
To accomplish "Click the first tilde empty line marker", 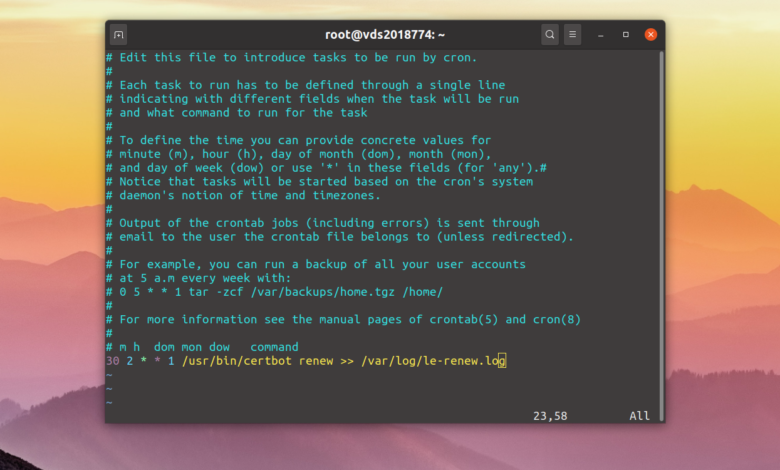I will [109, 375].
